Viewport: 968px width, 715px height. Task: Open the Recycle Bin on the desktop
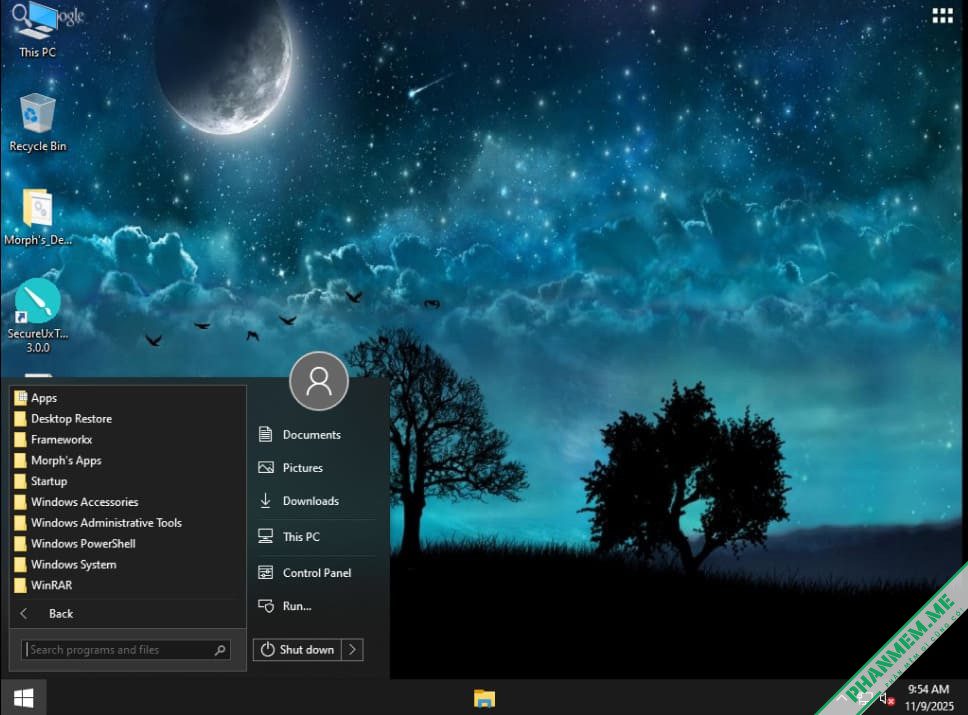(x=38, y=122)
